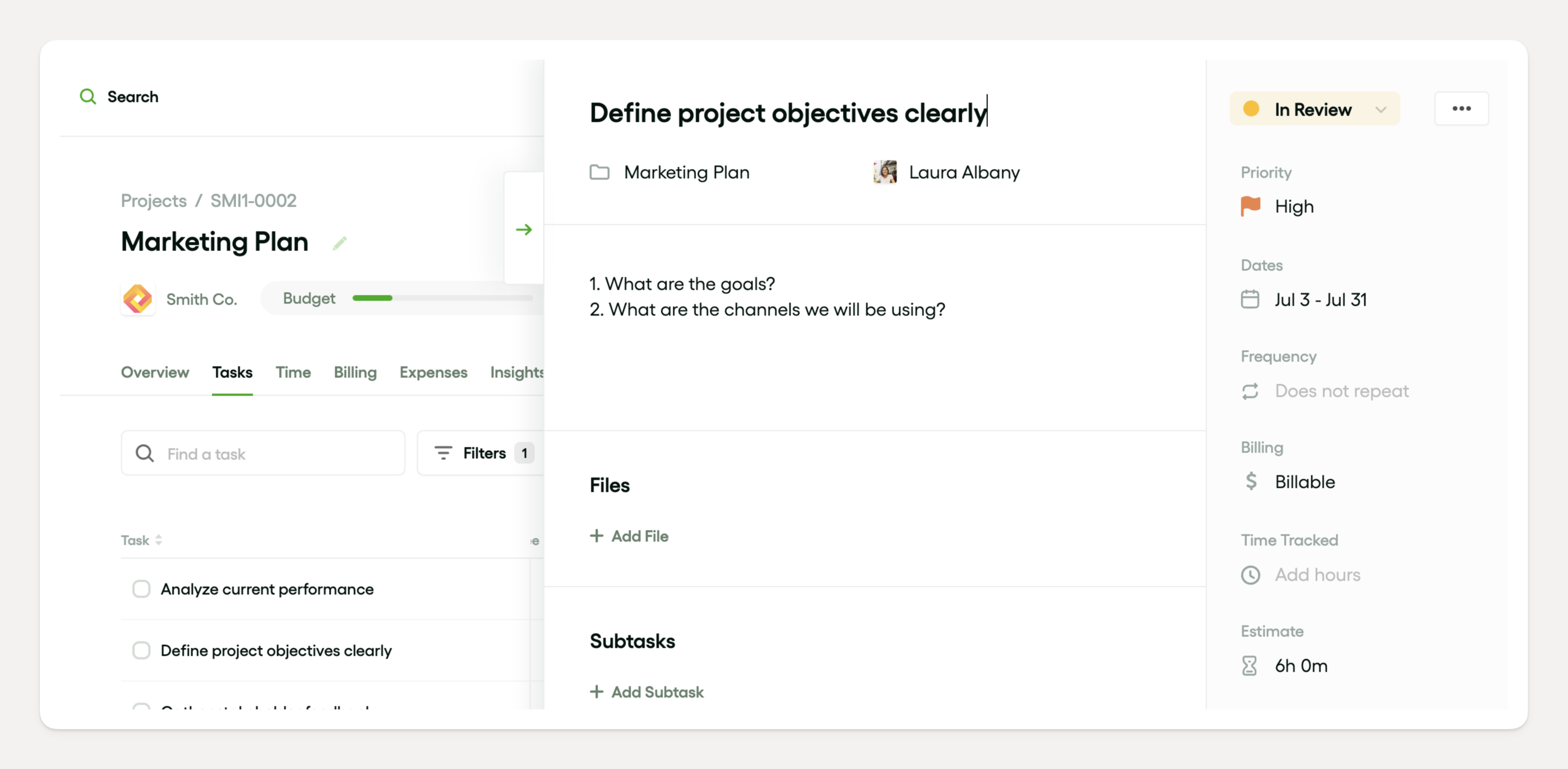
Task: Click the green arrow collapse panel icon
Action: pos(524,229)
